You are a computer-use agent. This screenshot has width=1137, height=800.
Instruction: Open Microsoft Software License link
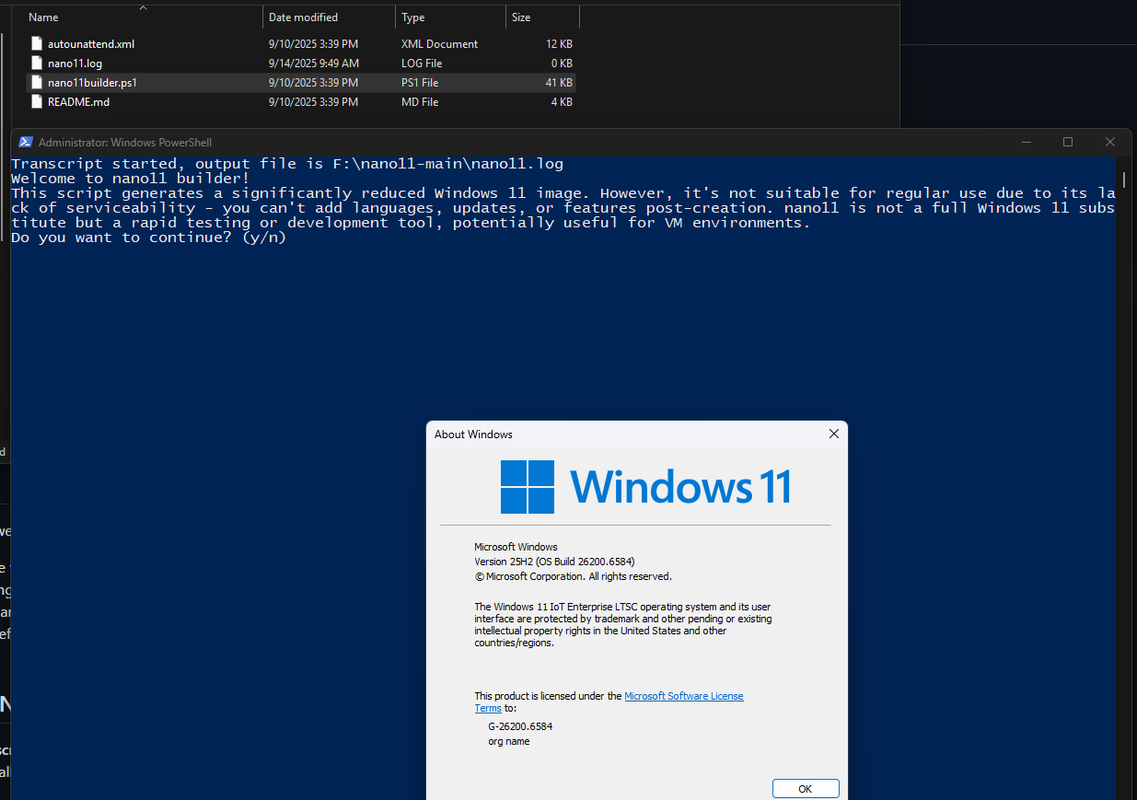pos(684,696)
